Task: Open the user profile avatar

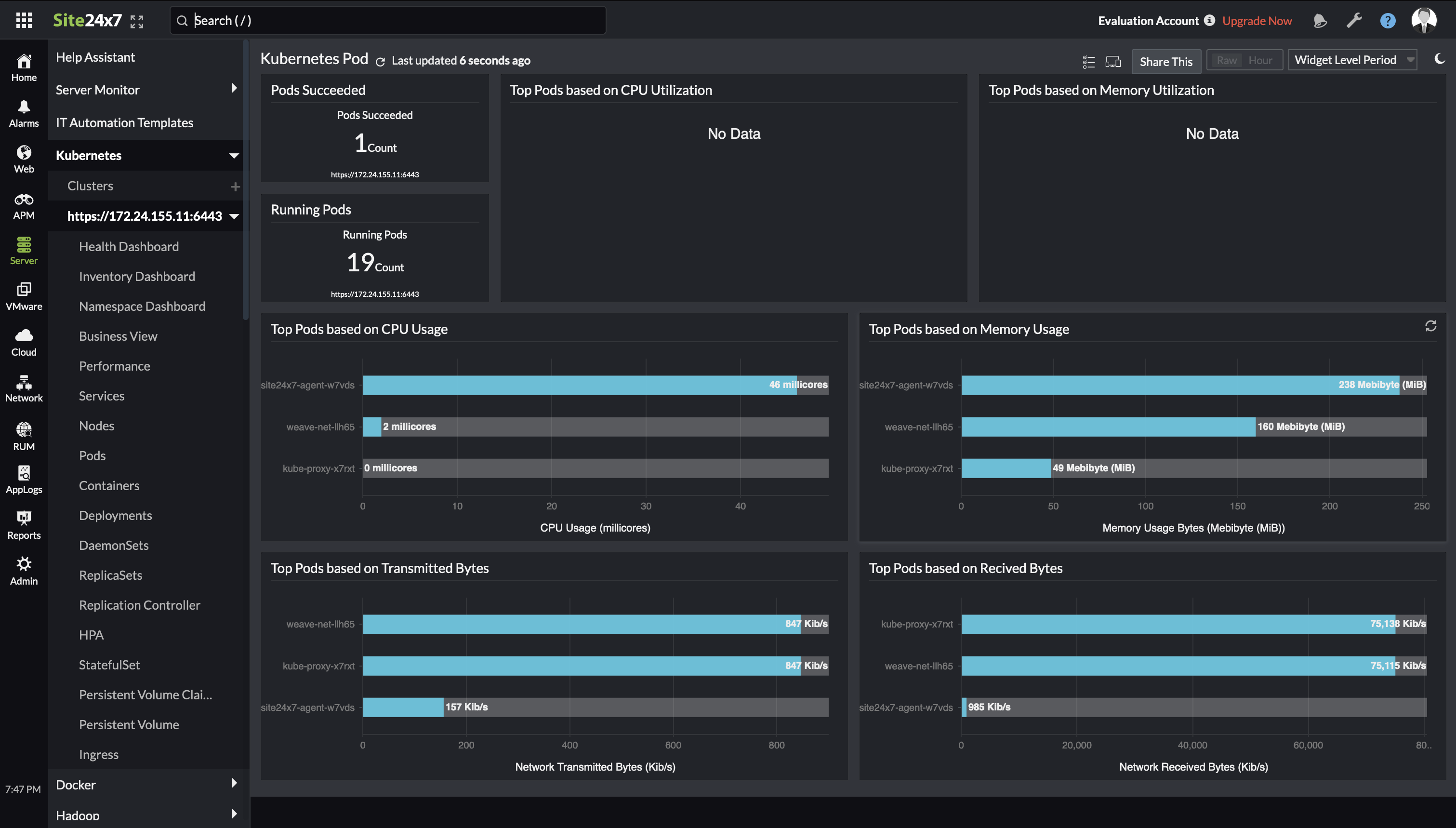Action: (x=1424, y=20)
